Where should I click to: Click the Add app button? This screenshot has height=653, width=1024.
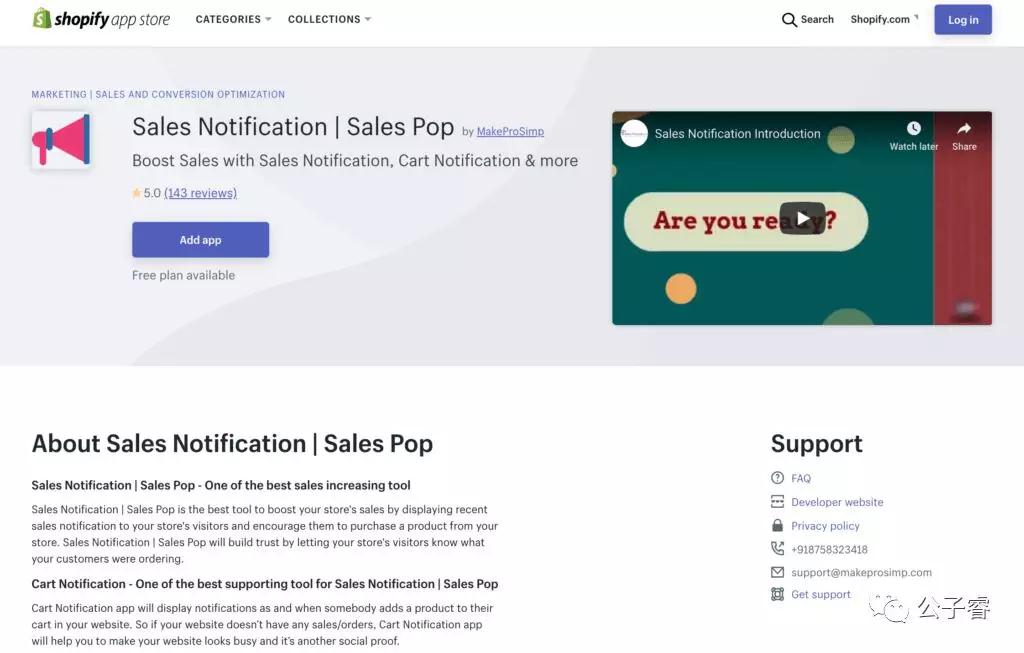(200, 240)
